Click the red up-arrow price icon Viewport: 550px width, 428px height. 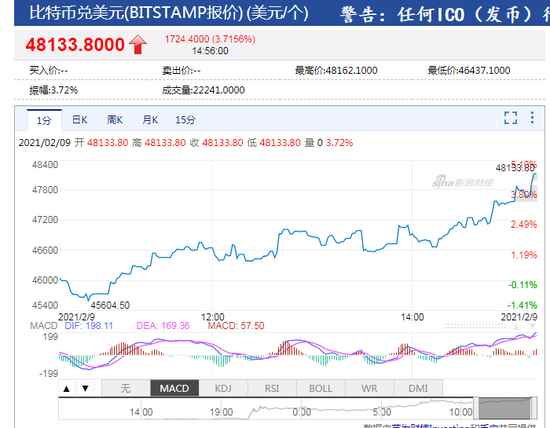pyautogui.click(x=138, y=45)
